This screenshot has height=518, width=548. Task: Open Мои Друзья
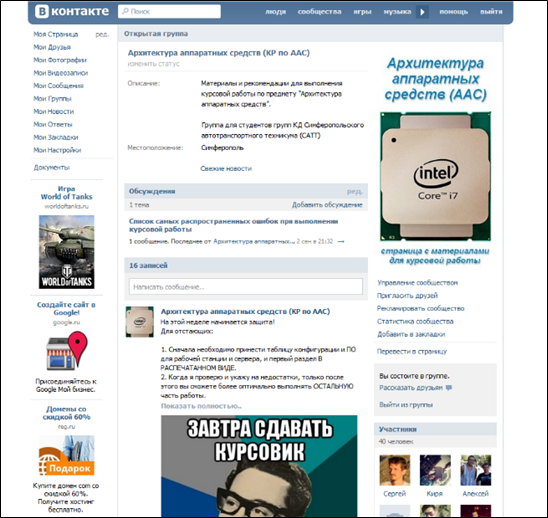(52, 47)
